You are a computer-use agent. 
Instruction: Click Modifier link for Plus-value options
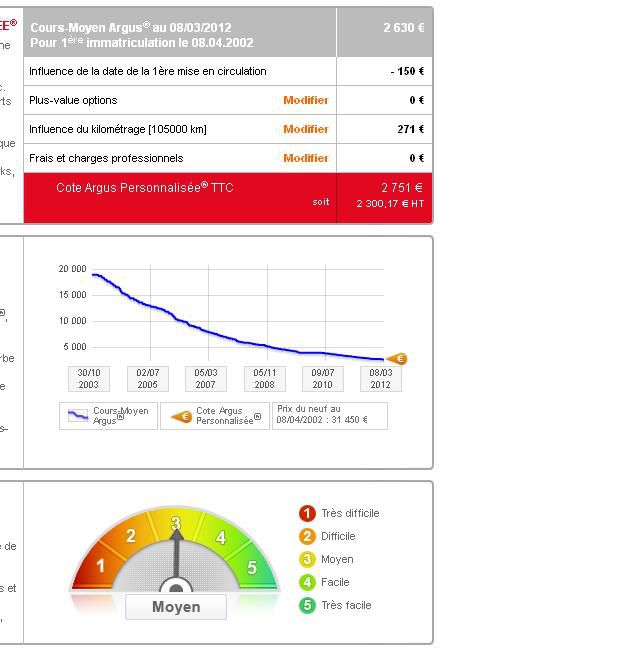pyautogui.click(x=305, y=100)
